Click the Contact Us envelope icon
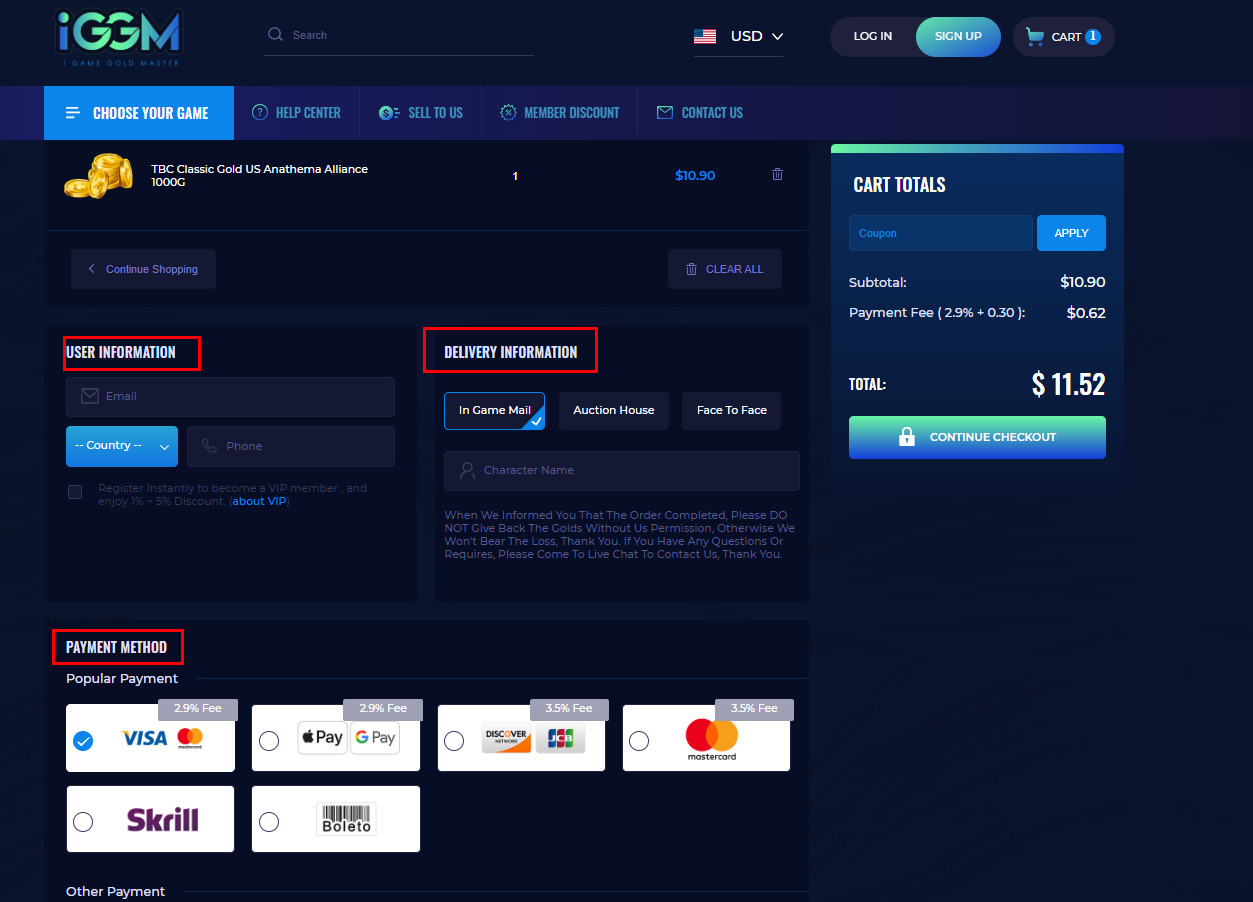 point(665,113)
